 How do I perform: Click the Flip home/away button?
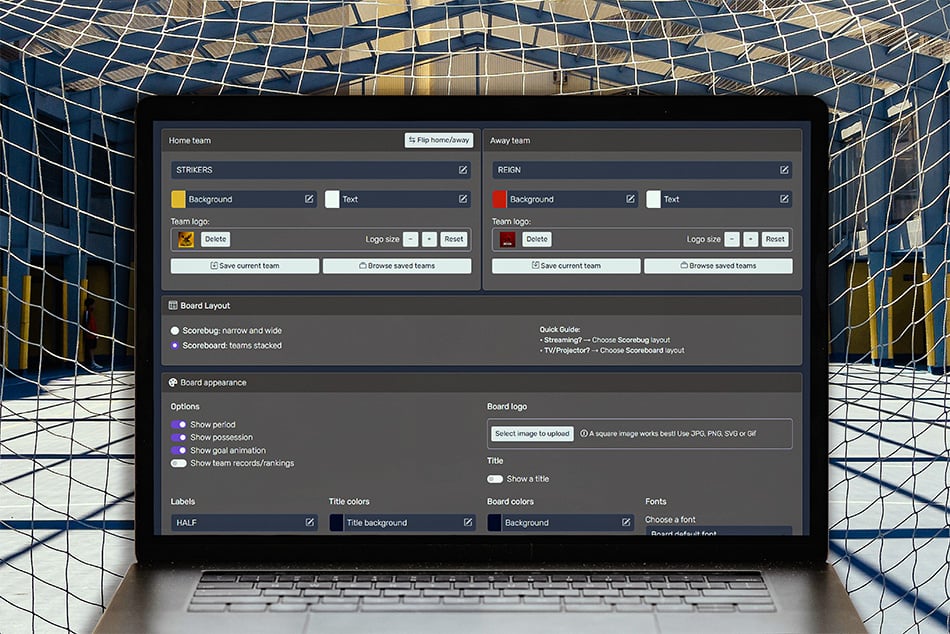click(x=437, y=140)
